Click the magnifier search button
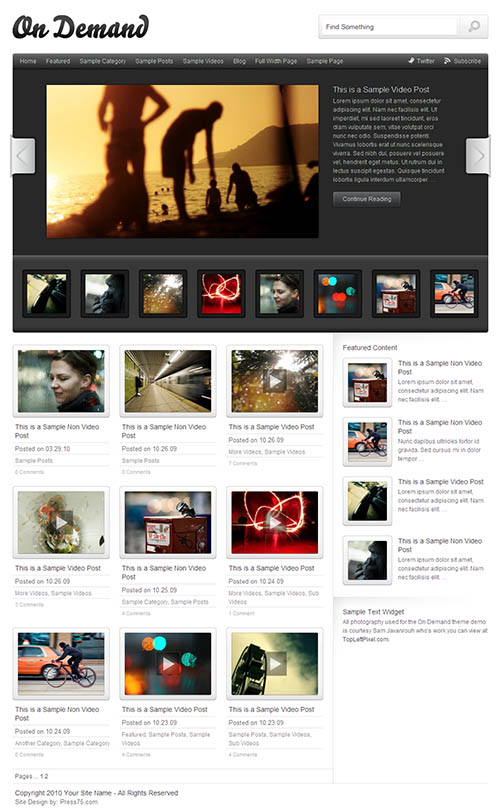The image size is (500, 808). coord(473,26)
